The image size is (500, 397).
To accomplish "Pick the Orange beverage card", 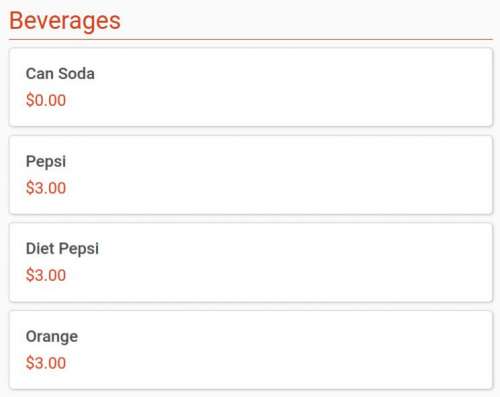I will [x=251, y=350].
